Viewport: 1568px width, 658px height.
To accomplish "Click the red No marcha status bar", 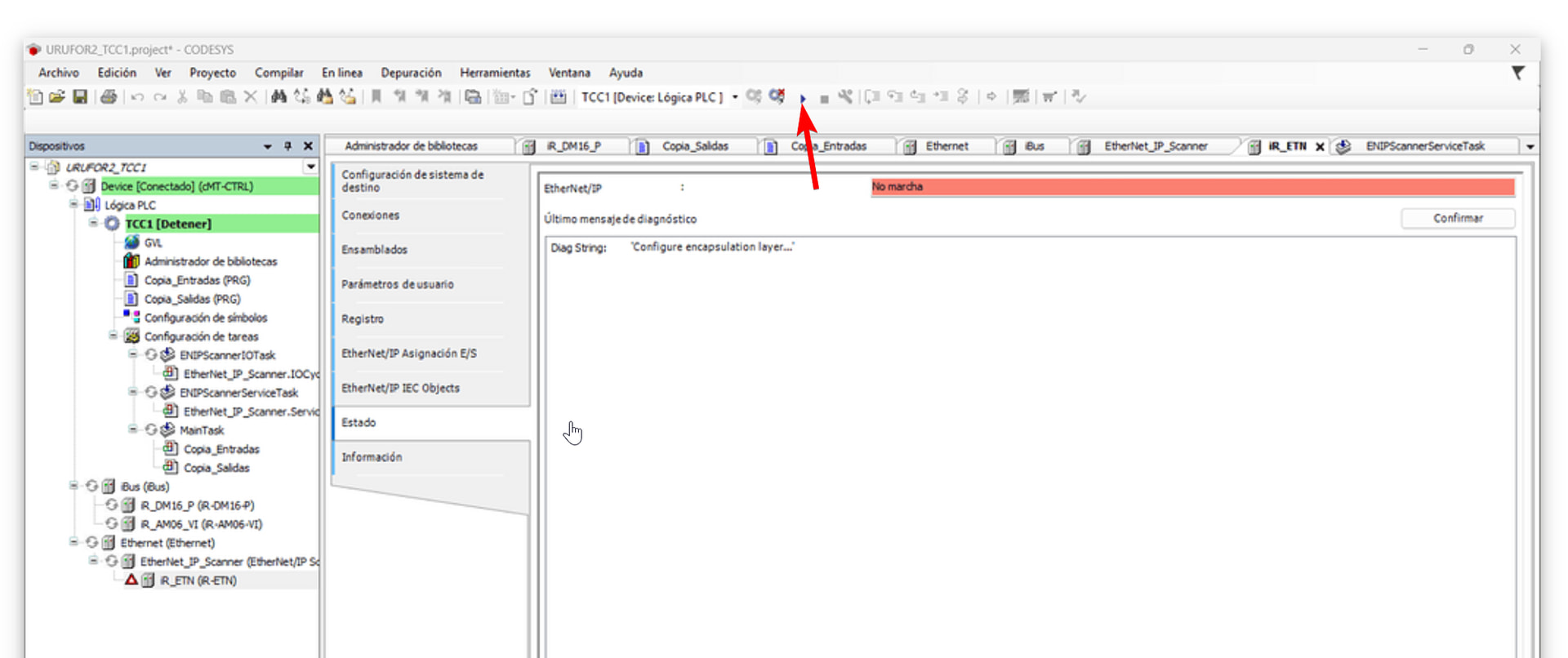I will pyautogui.click(x=1192, y=187).
